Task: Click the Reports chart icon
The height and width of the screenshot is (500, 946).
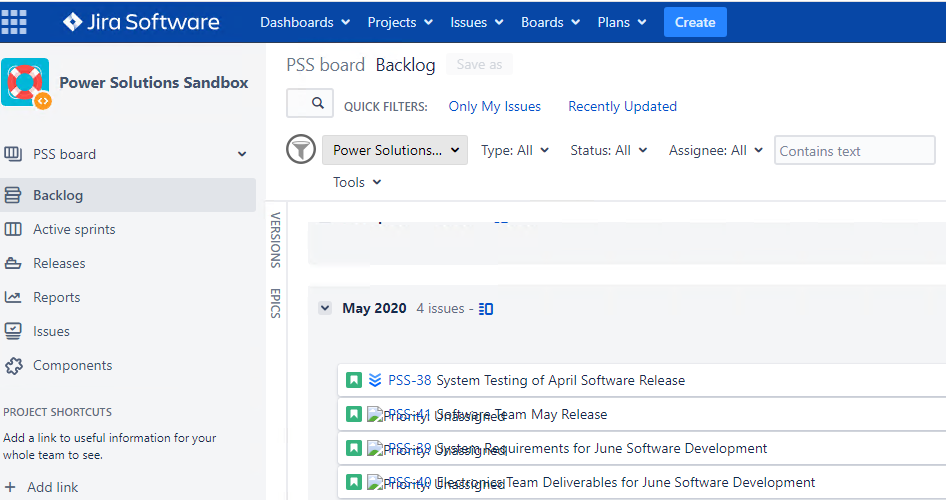Action: coord(13,297)
